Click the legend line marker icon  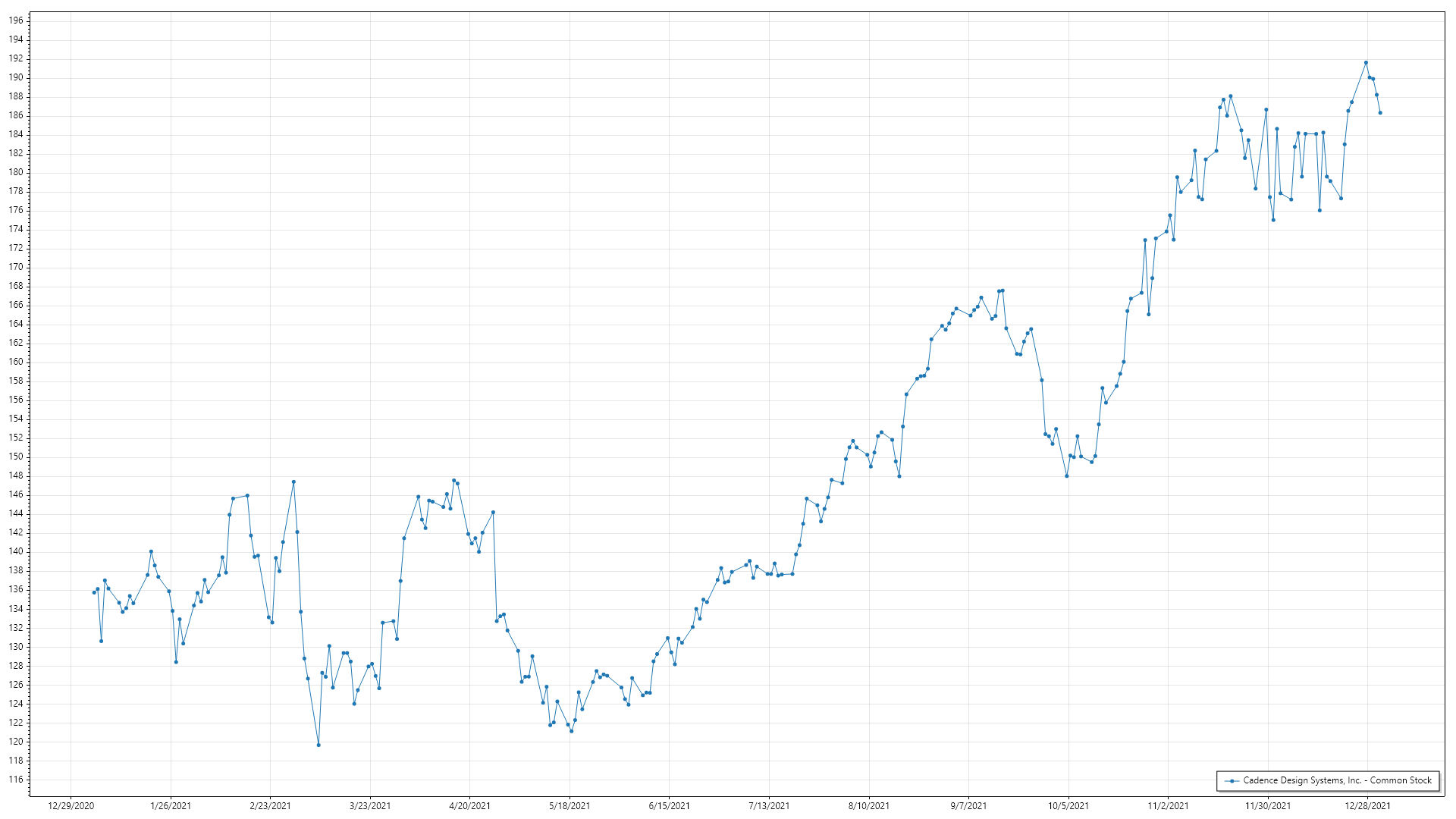[1232, 781]
